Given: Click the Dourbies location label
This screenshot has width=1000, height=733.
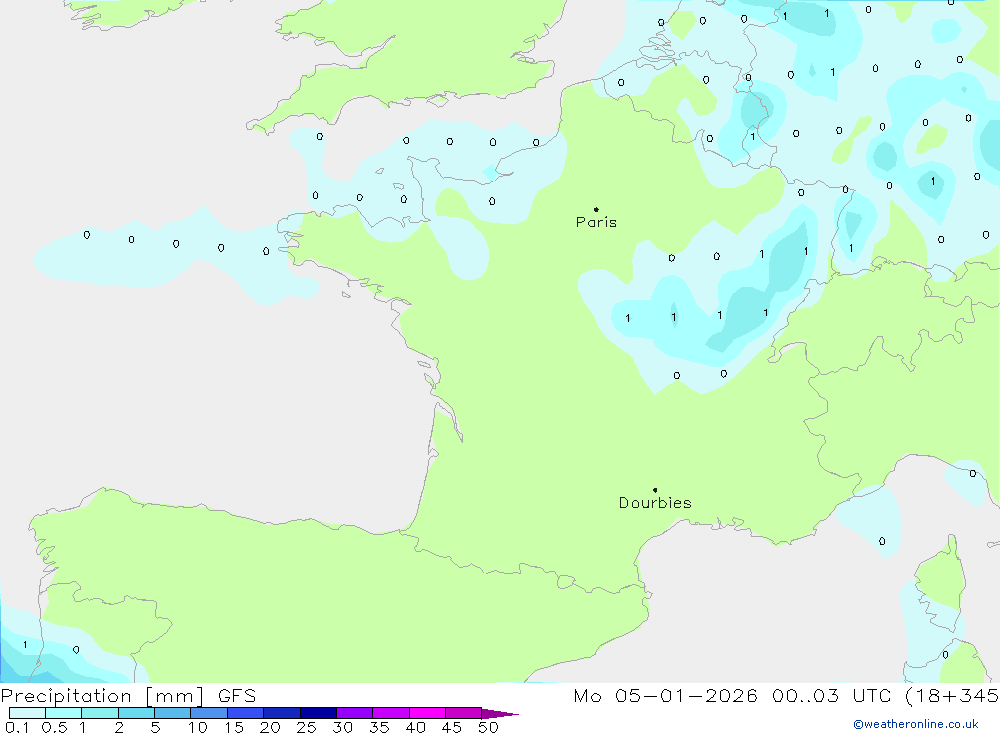Looking at the screenshot, I should 655,503.
